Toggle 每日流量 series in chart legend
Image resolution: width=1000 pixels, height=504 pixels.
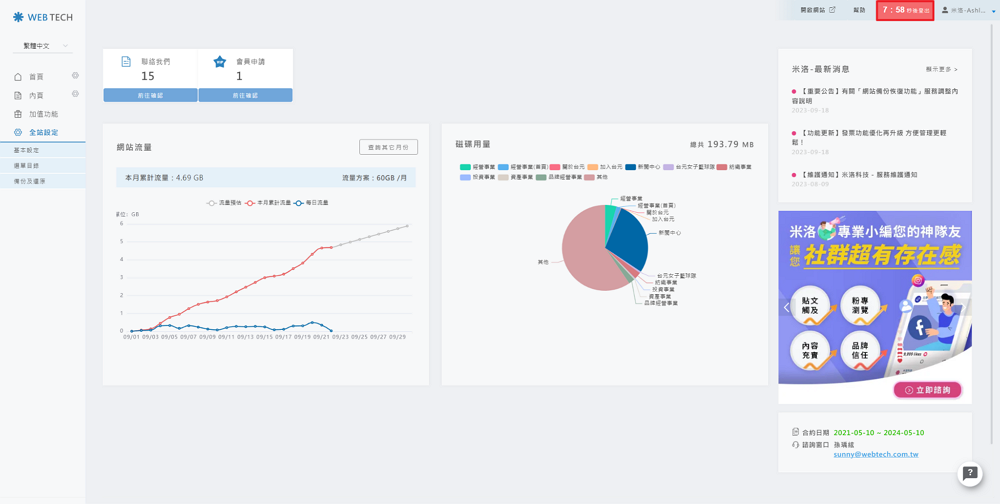coord(310,203)
